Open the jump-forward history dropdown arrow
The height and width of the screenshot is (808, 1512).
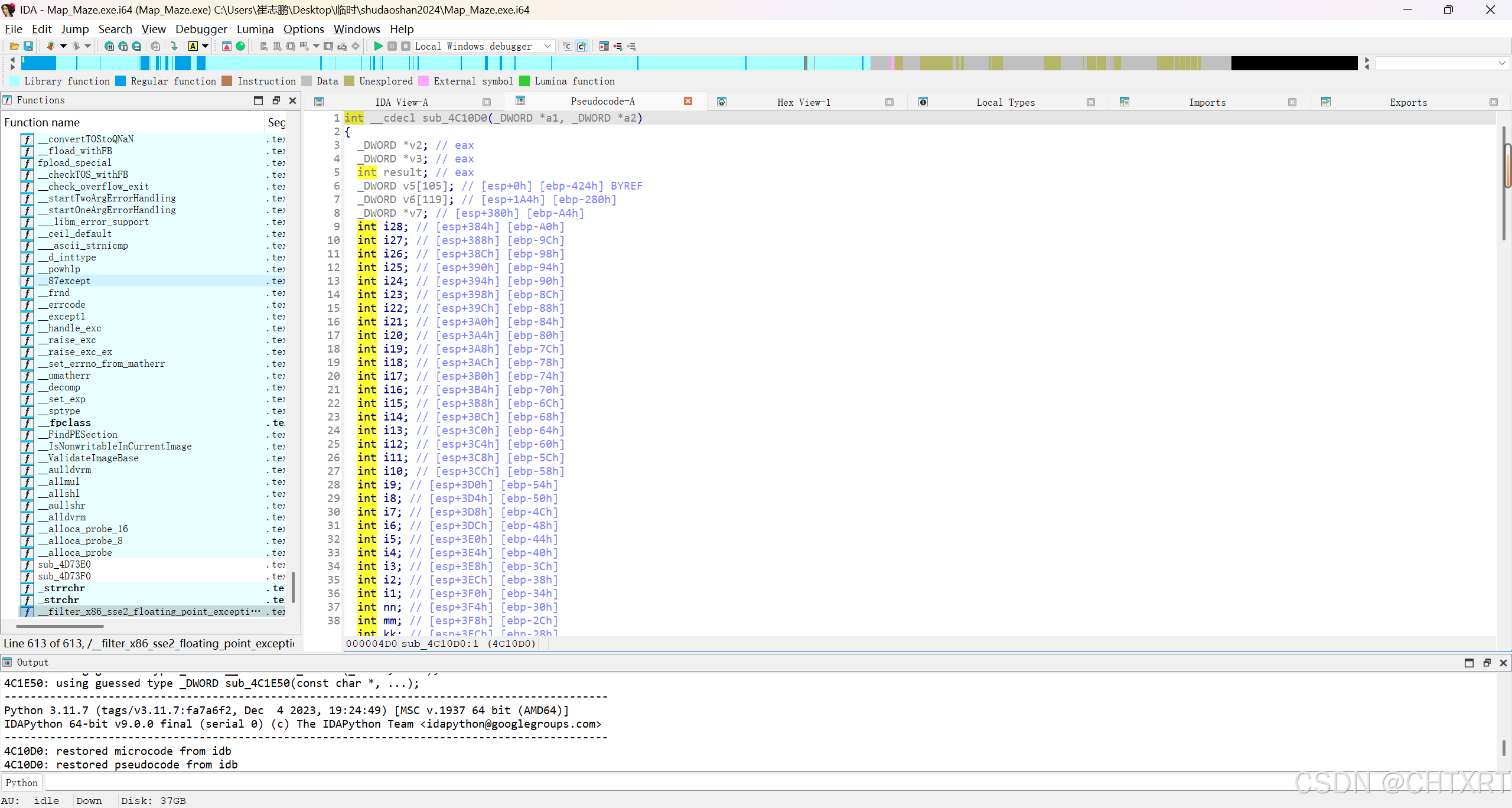[x=87, y=46]
